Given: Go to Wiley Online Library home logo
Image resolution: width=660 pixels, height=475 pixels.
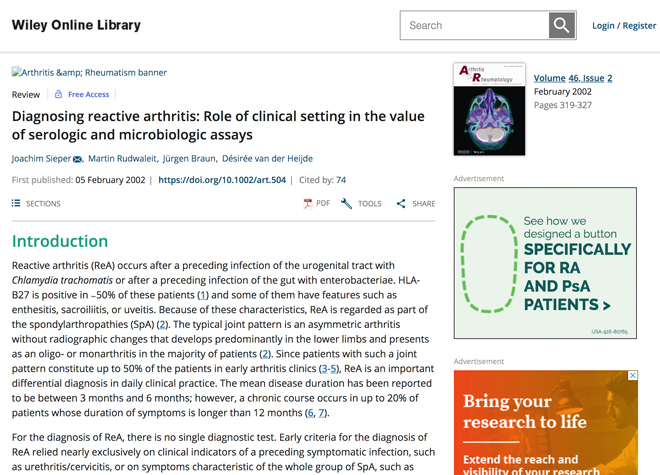Looking at the screenshot, I should tap(76, 25).
